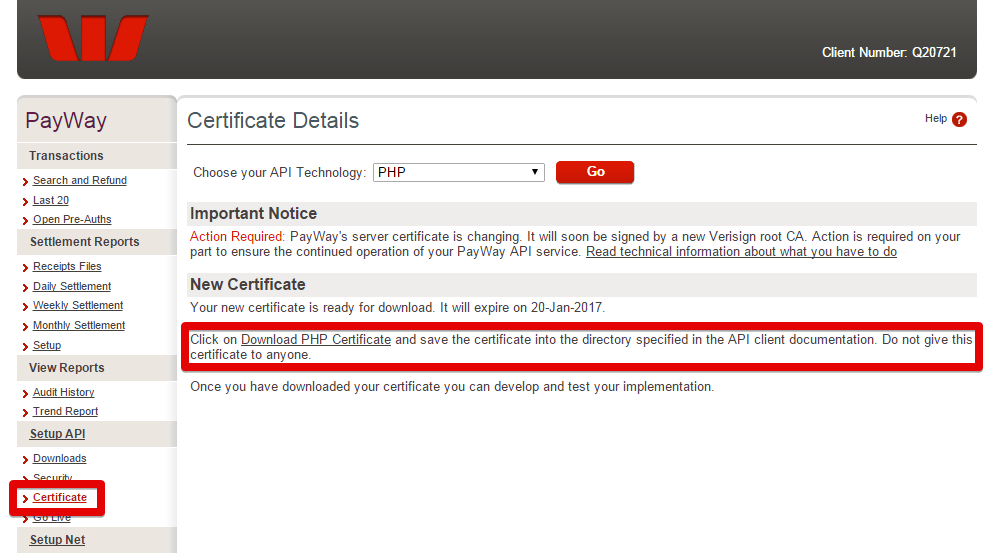Viewport: 991px width, 554px height.
Task: Click the red Help question mark icon
Action: pos(959,119)
